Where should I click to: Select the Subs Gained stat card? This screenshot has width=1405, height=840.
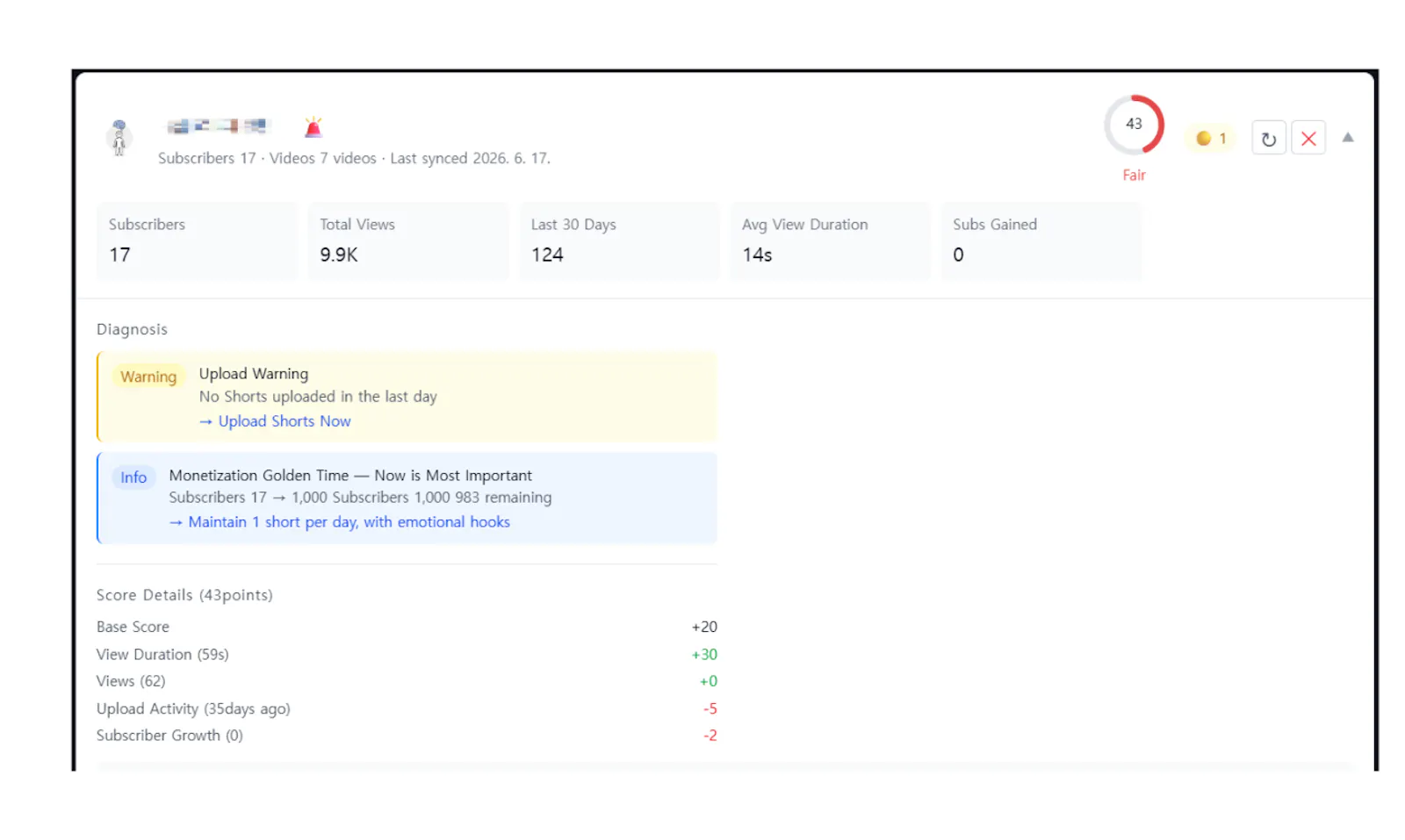pos(1041,241)
